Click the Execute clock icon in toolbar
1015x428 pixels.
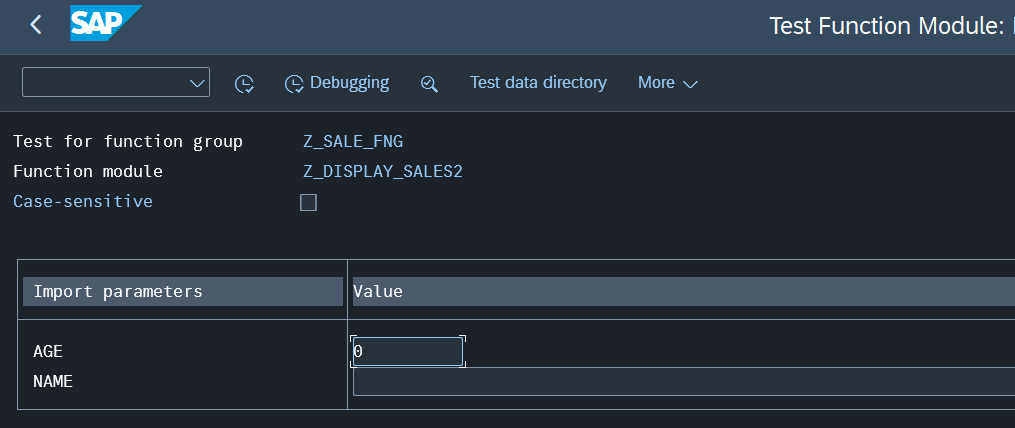[x=244, y=83]
